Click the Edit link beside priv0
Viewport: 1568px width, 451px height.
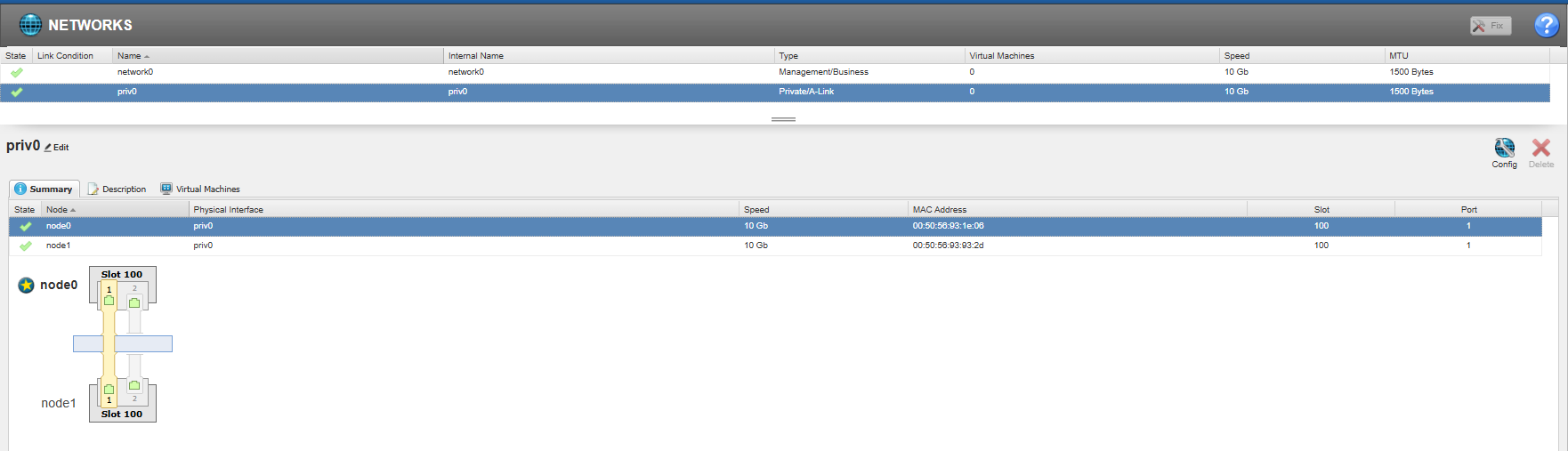click(57, 148)
